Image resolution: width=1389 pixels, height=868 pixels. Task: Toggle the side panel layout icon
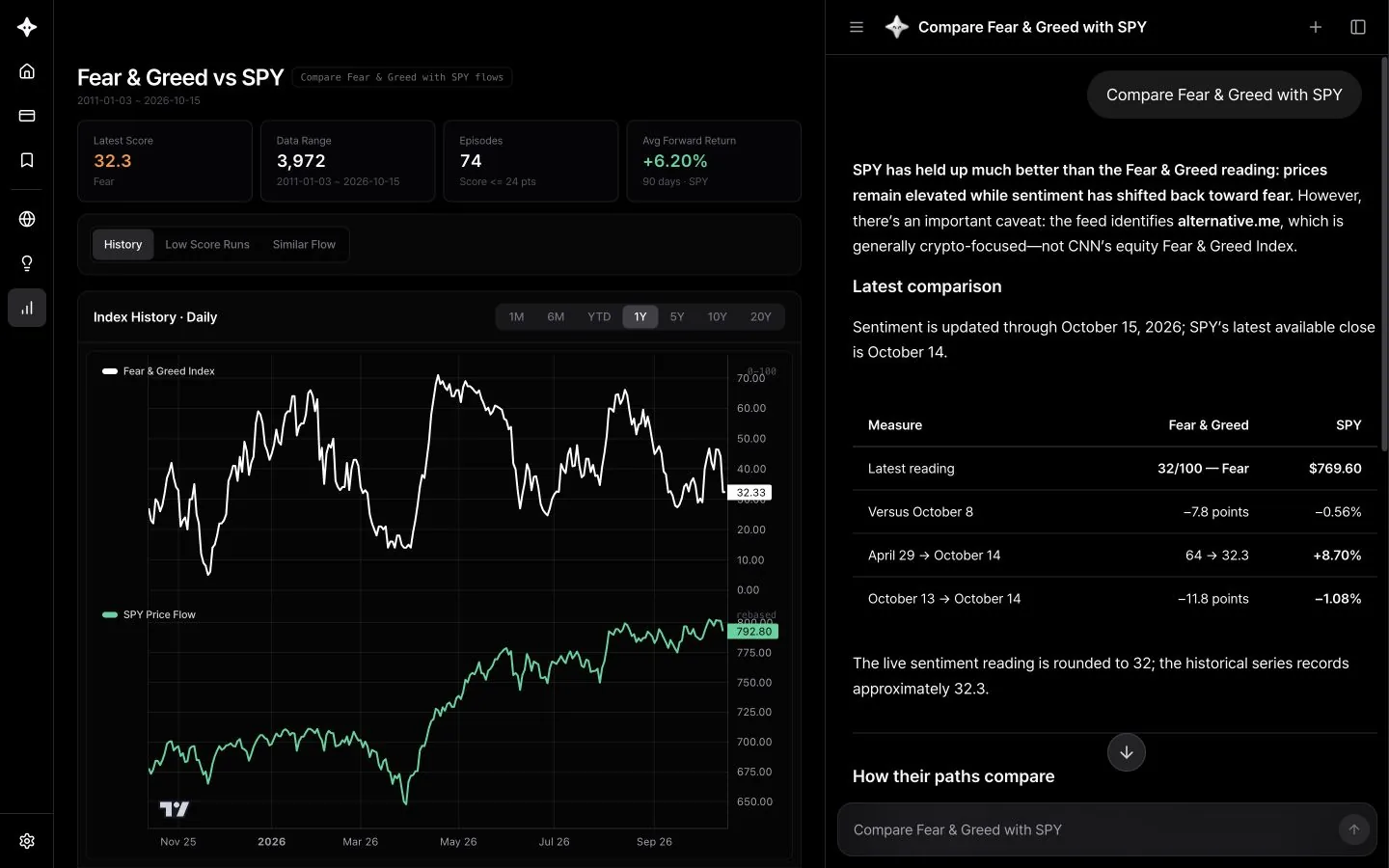pos(1358,27)
